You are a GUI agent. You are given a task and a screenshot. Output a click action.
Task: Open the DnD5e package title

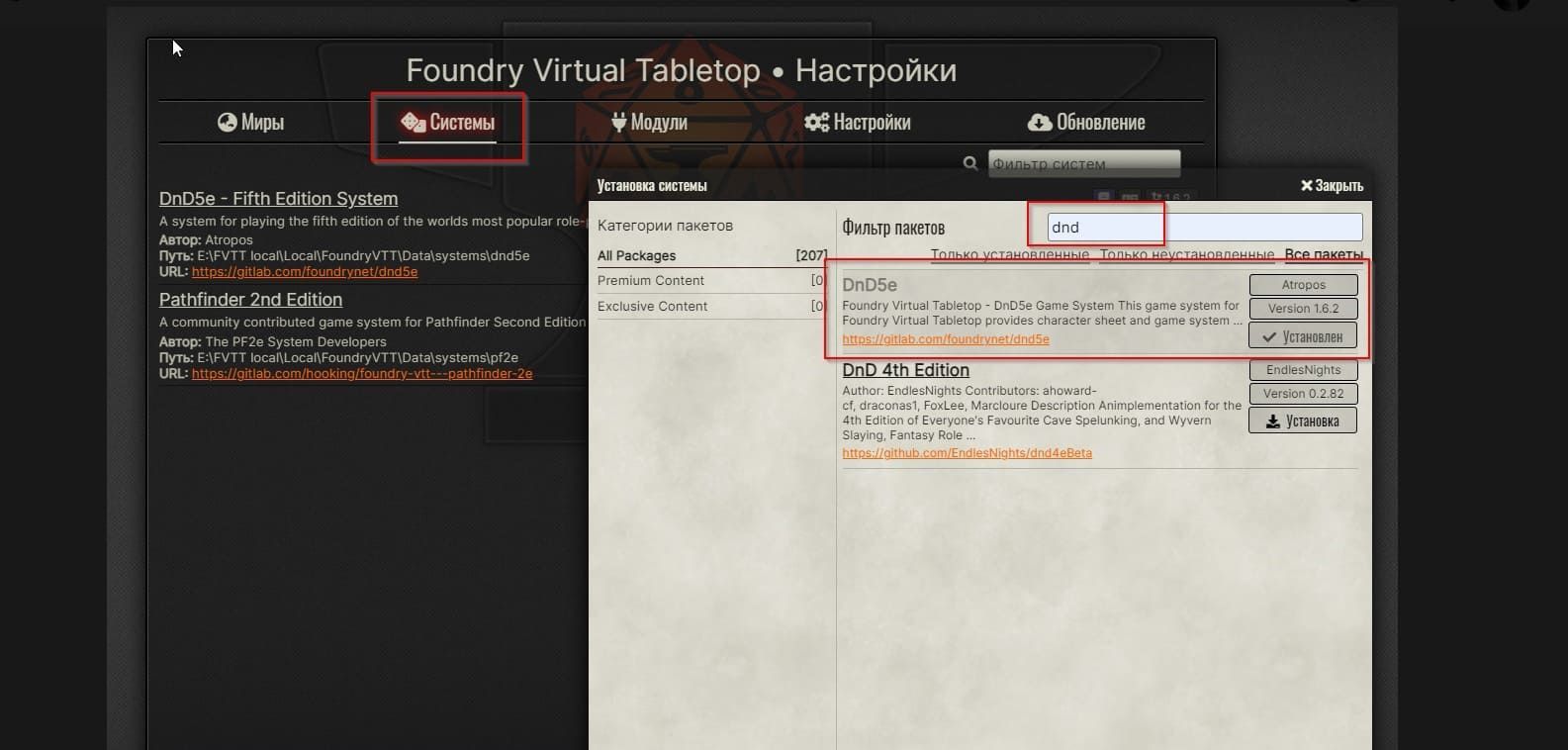(870, 285)
